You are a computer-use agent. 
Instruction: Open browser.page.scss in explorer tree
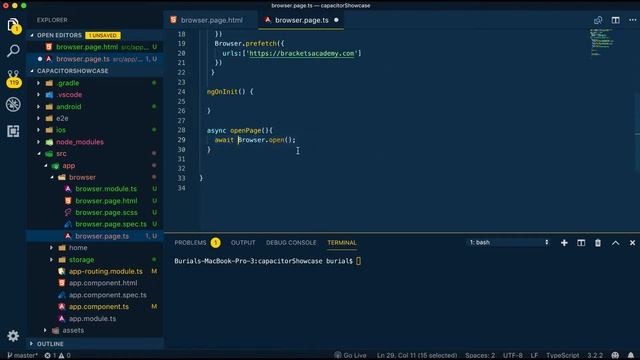[x=106, y=213]
